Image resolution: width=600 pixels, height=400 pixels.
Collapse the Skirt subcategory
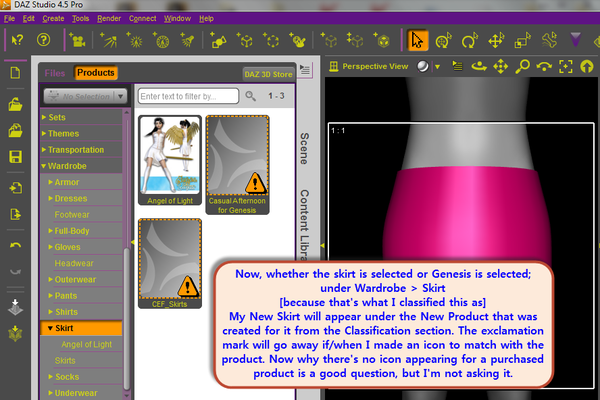(51, 328)
